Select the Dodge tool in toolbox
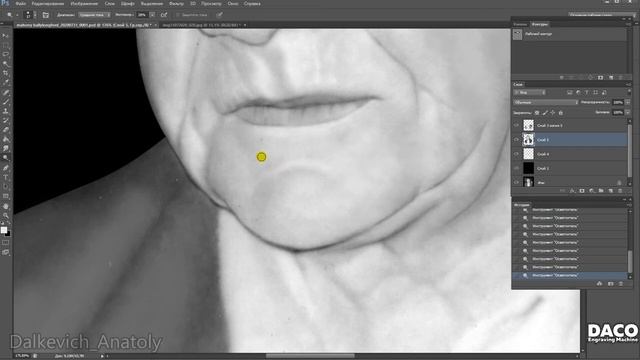 pyautogui.click(x=6, y=158)
